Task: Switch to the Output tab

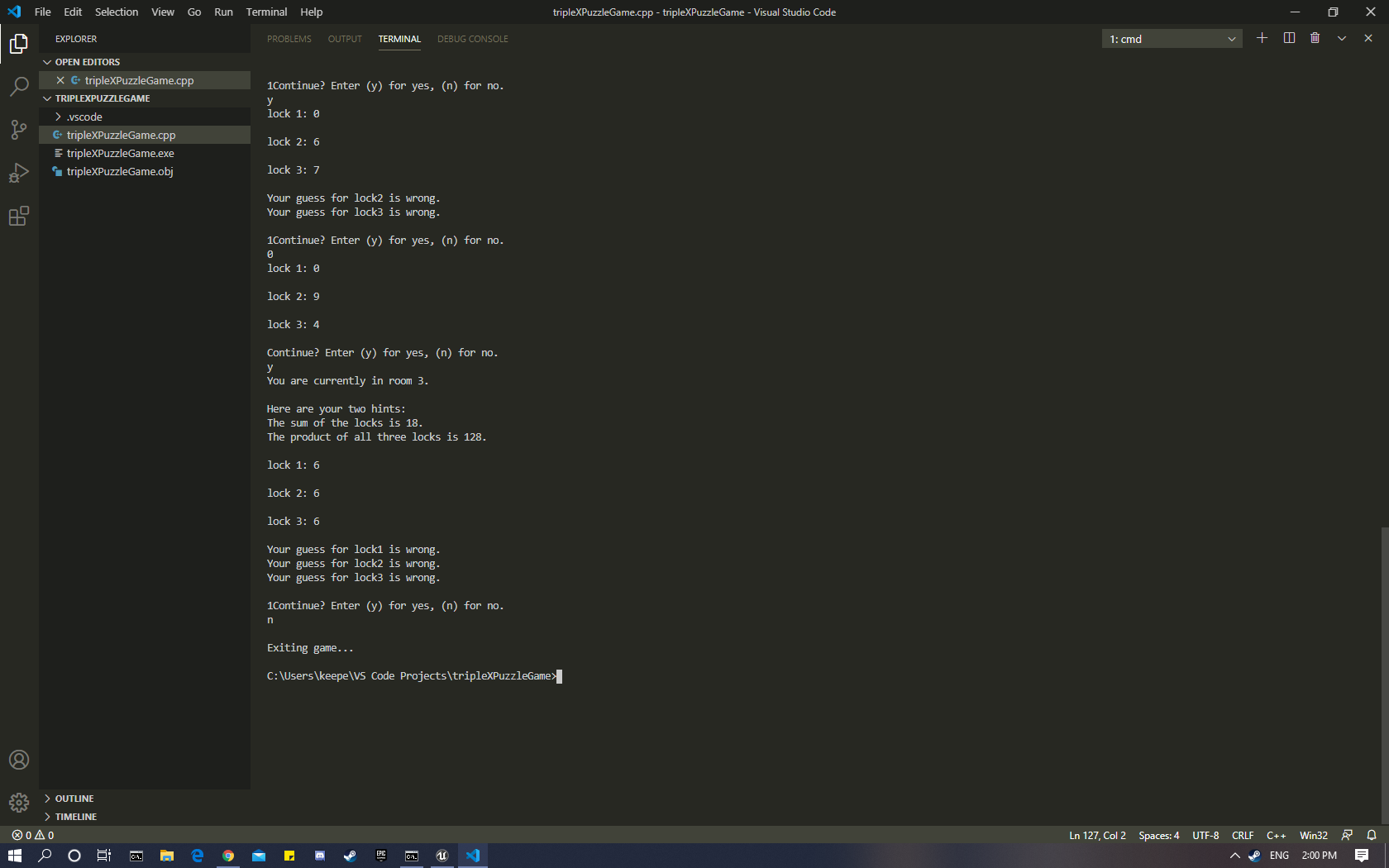Action: pyautogui.click(x=345, y=39)
